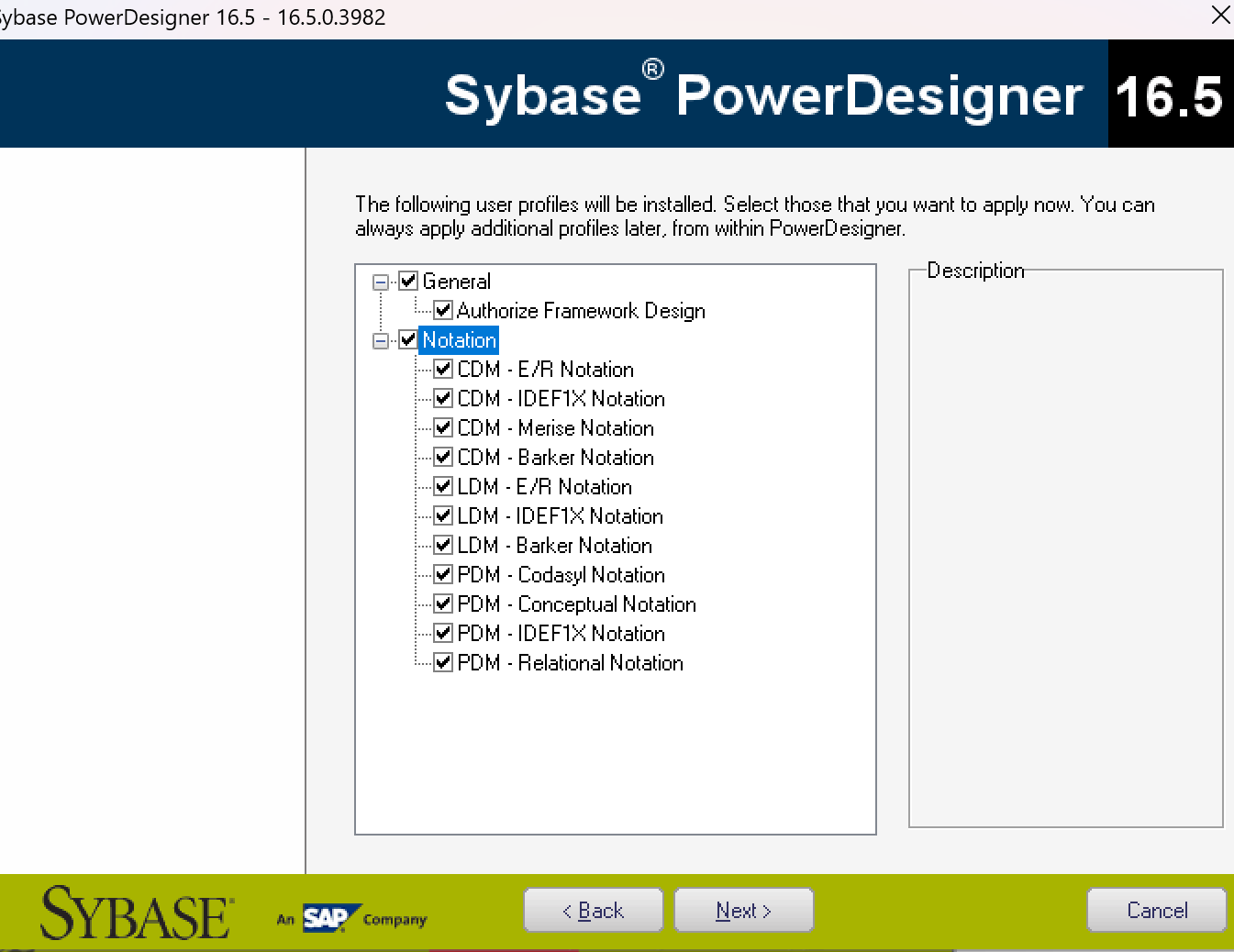The image size is (1234, 952).
Task: Uncheck the Notation group checkbox
Action: (x=408, y=339)
